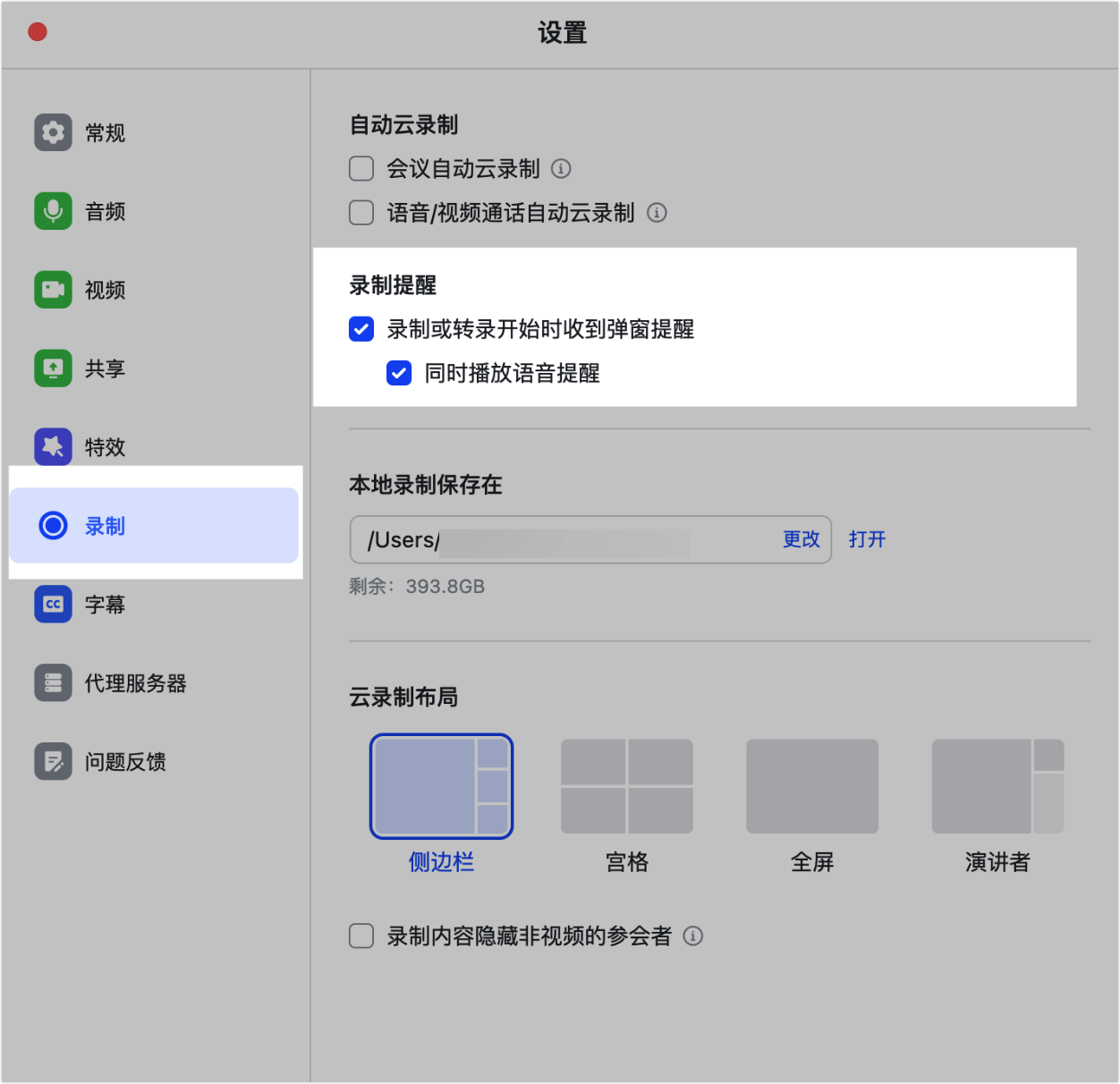Select the 侧边栏 layout thumbnail

[441, 786]
